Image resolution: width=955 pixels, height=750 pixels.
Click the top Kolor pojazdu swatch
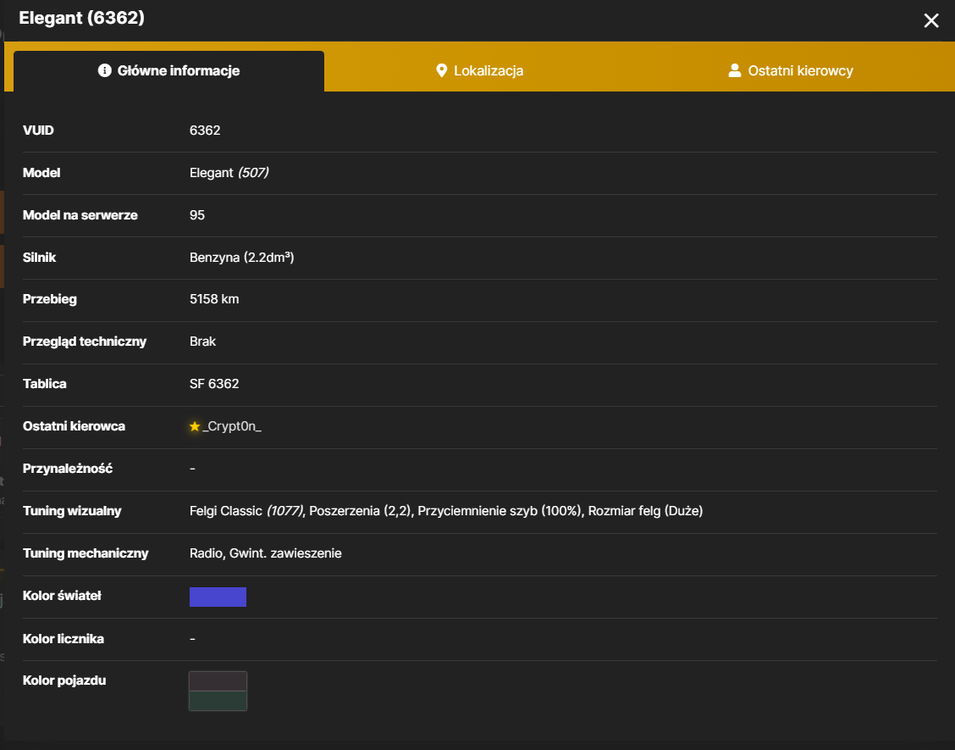coord(218,682)
